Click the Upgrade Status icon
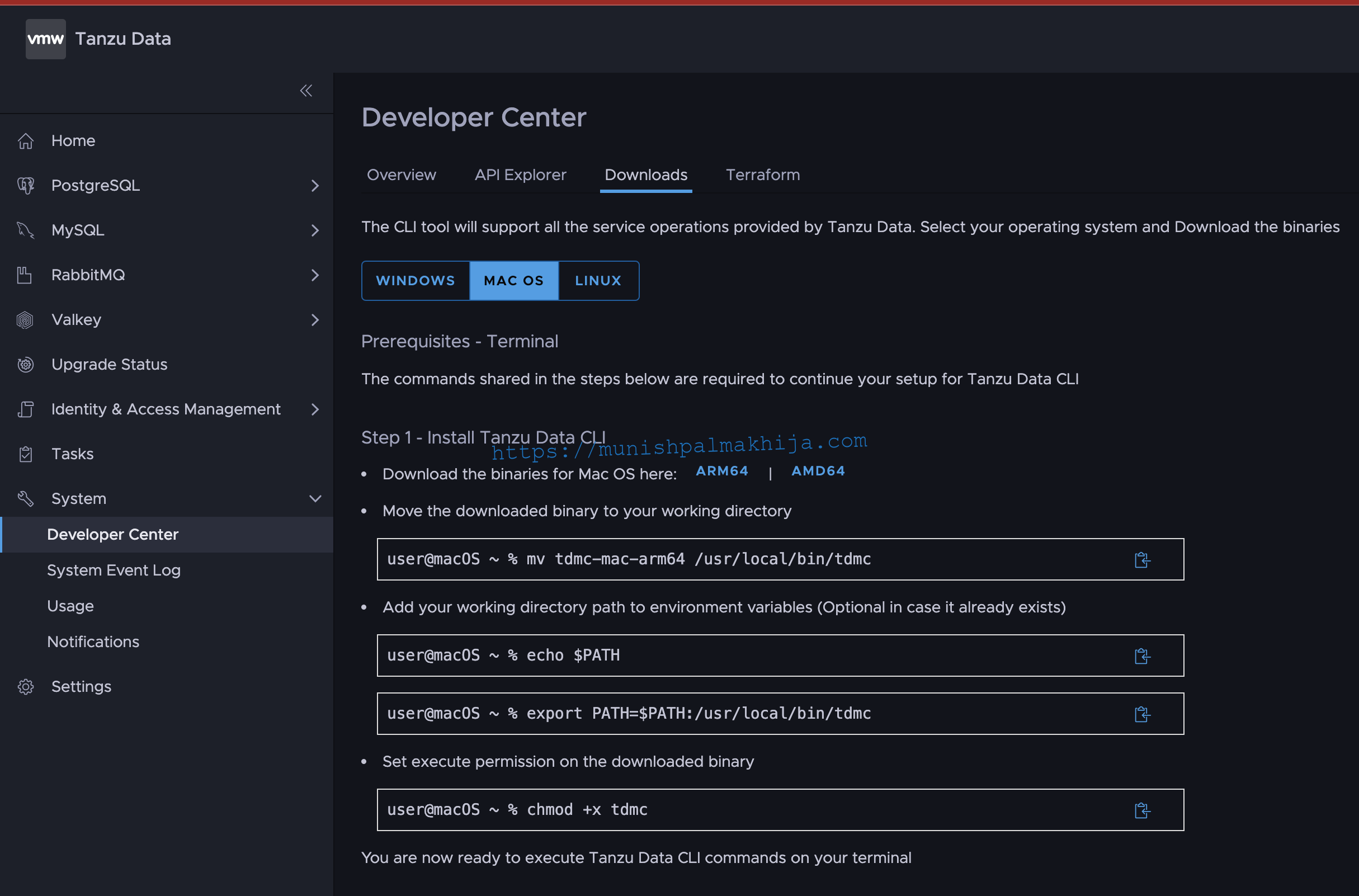1359x896 pixels. click(26, 365)
